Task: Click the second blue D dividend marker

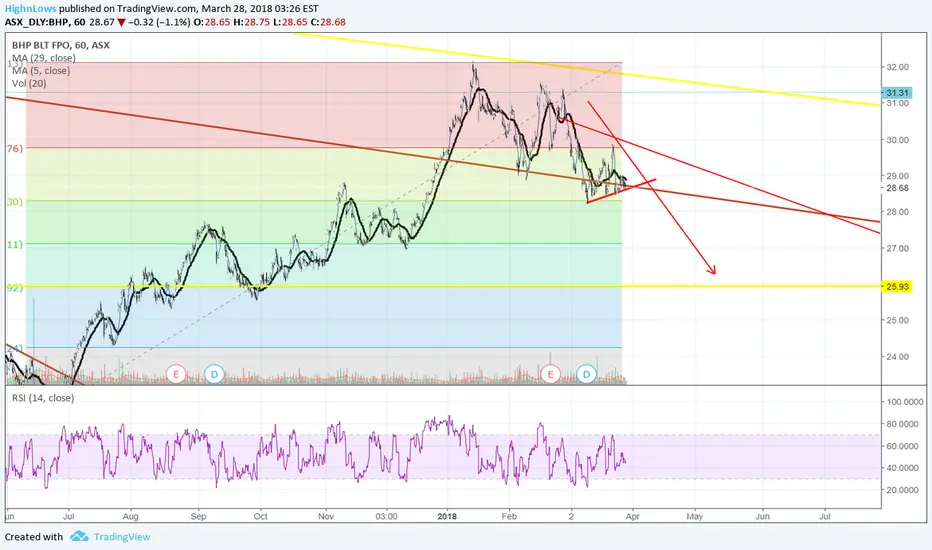Action: click(587, 374)
